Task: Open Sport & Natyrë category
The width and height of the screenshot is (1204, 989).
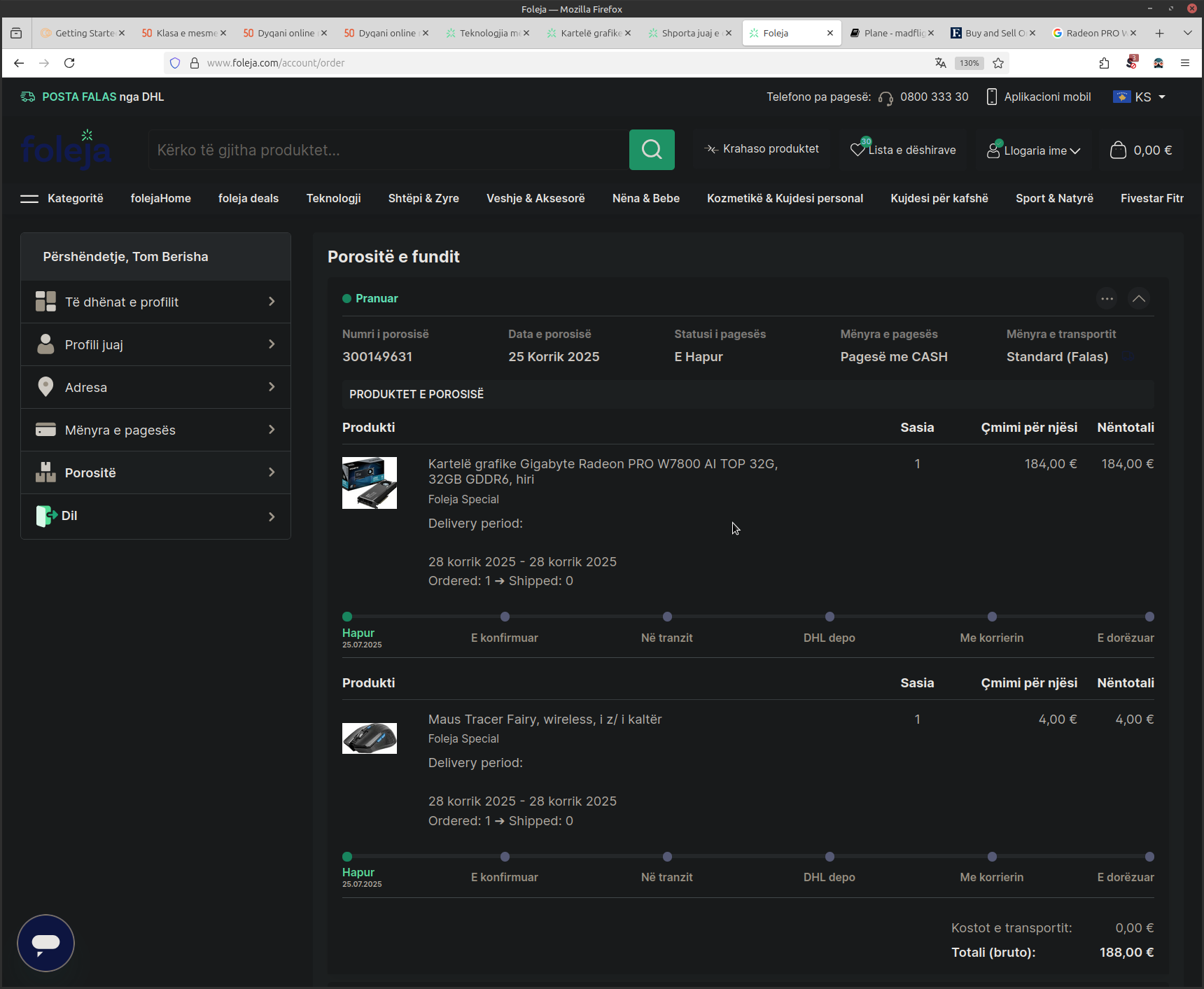Action: (1054, 199)
